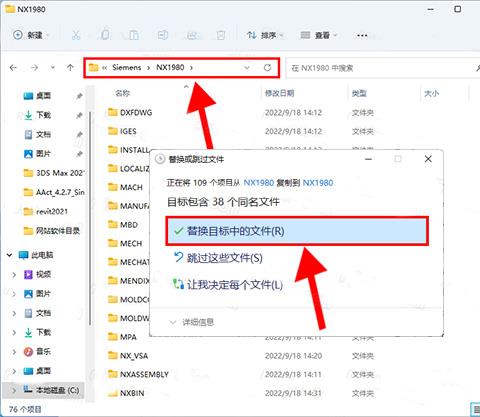Open the View (查看) dropdown
The image size is (480, 417).
coord(319,35)
